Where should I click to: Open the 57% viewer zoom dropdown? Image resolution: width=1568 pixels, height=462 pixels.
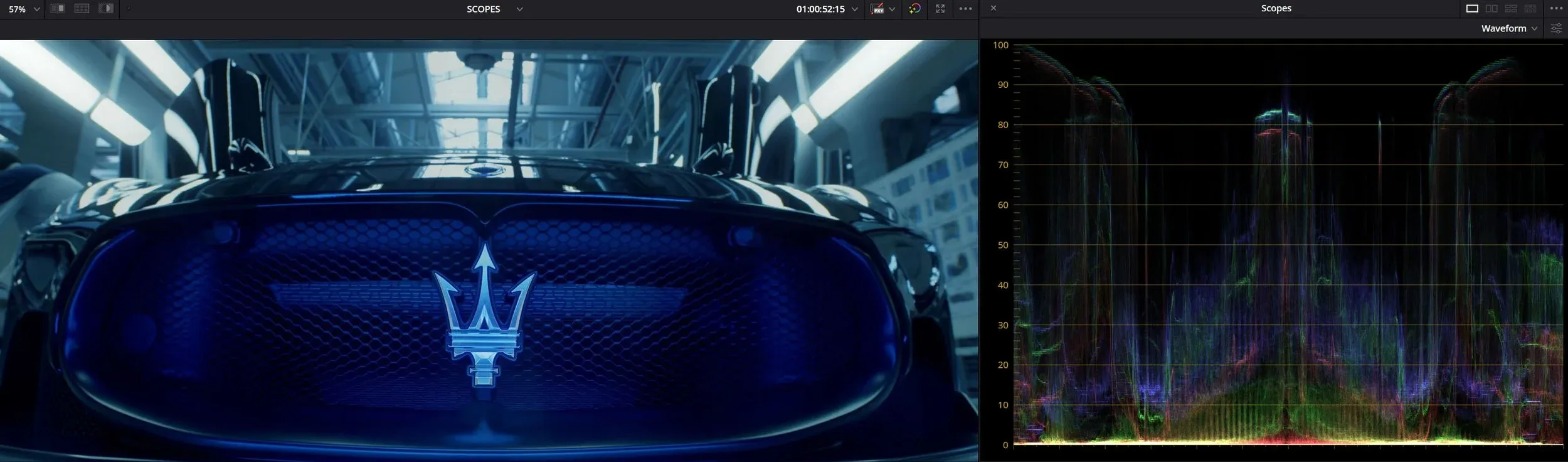click(x=24, y=9)
